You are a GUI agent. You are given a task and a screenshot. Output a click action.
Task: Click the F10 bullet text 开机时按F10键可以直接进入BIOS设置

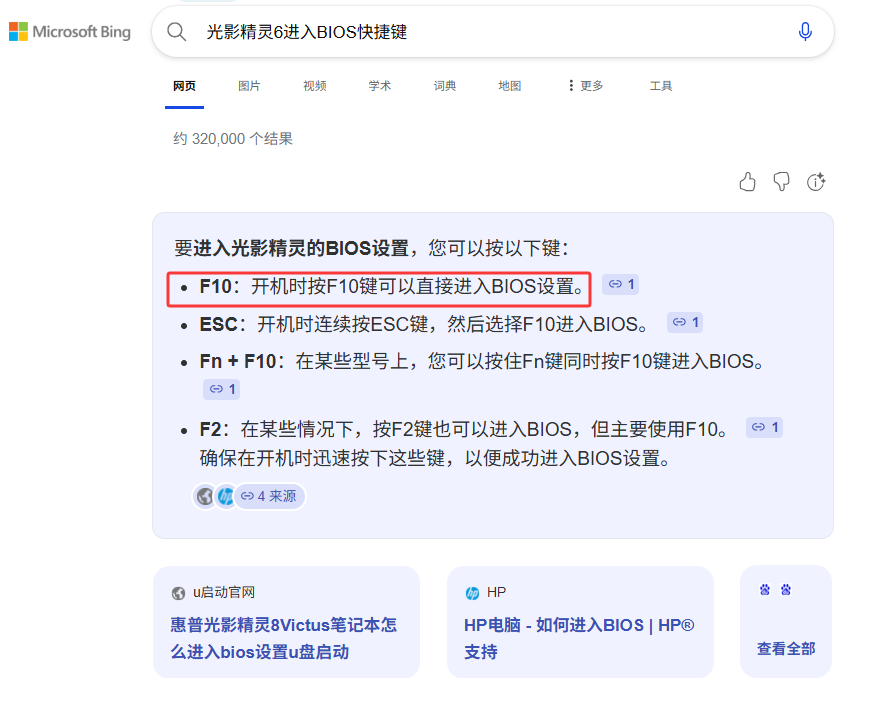tap(417, 287)
